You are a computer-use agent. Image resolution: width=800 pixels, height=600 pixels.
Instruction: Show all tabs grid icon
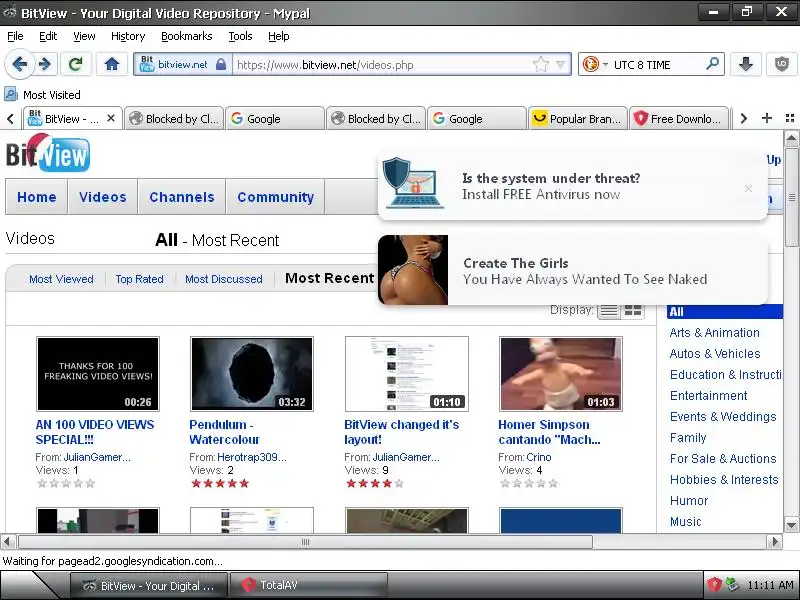[789, 118]
